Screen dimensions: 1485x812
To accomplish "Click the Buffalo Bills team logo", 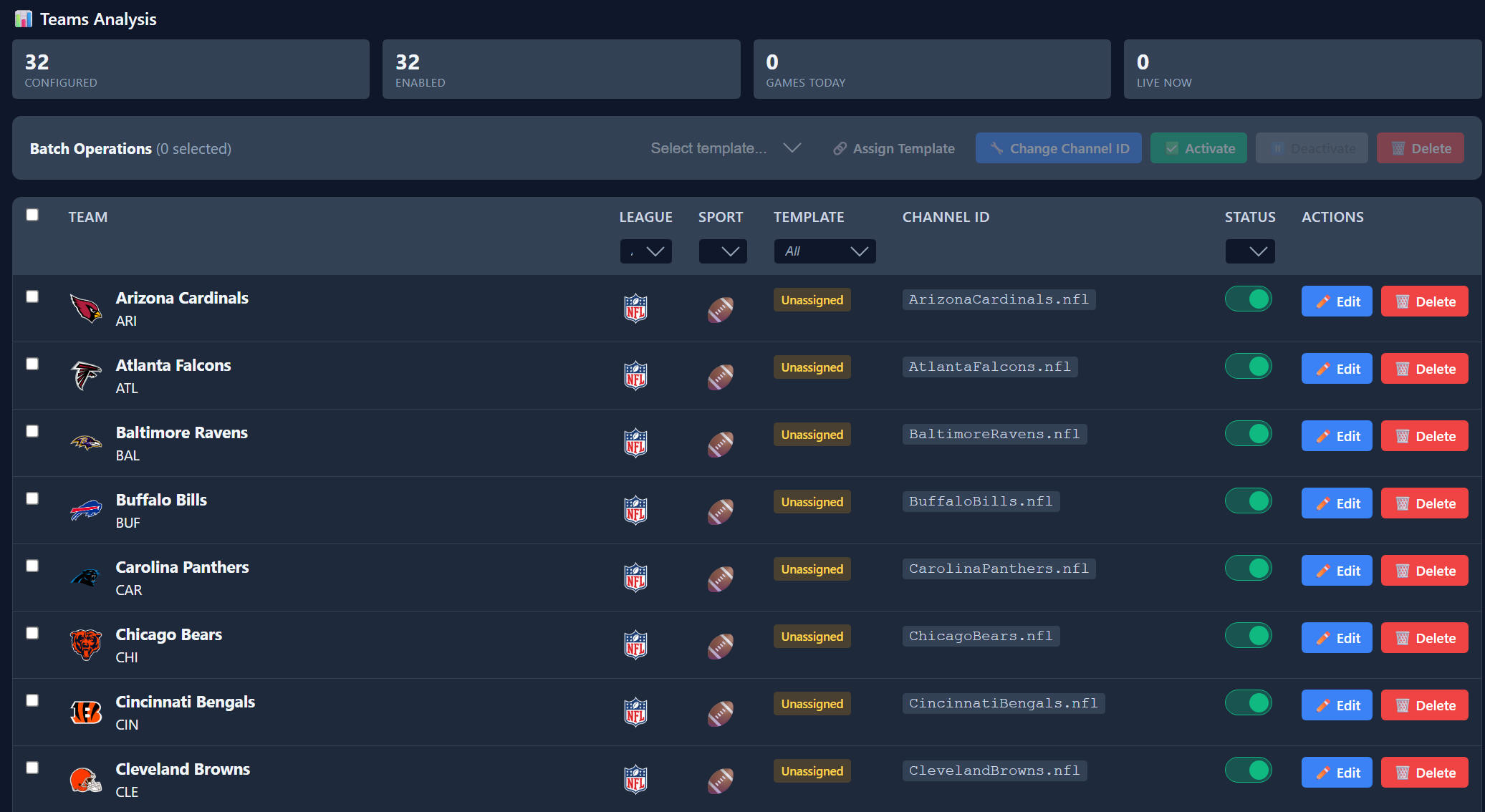I will pos(86,511).
